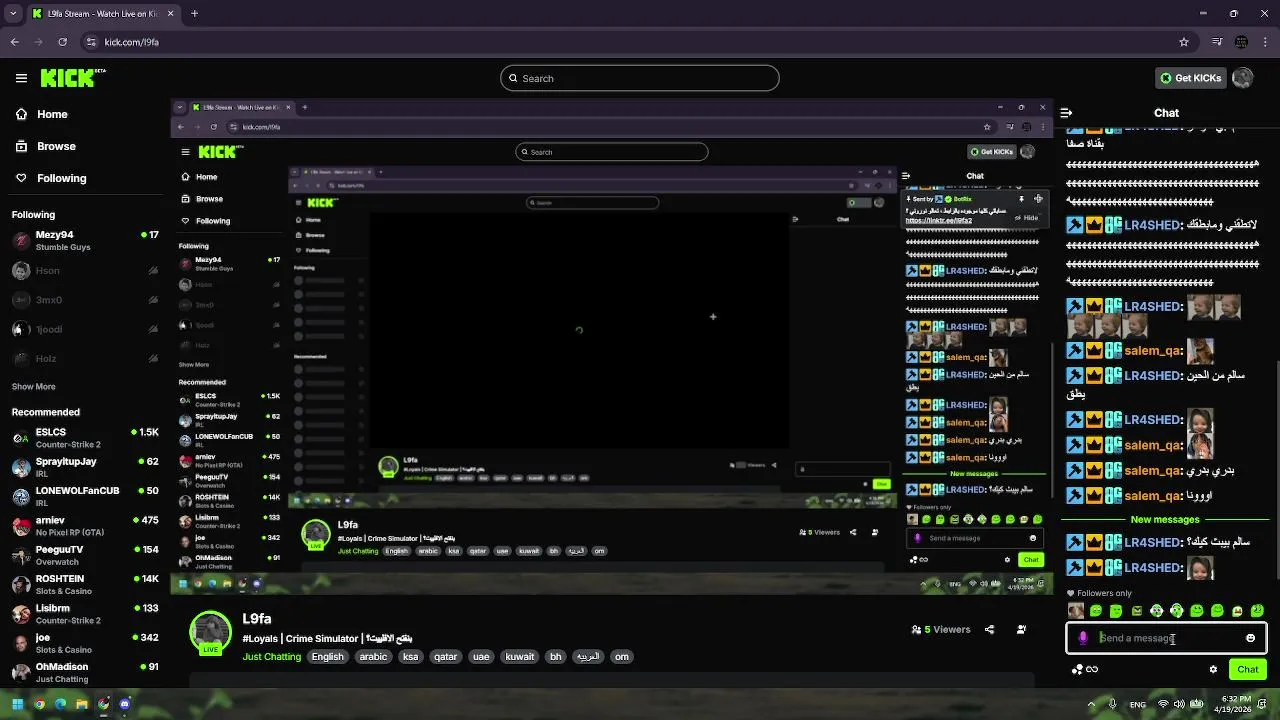This screenshot has width=1280, height=720.
Task: Open Browse in the left sidebar
Action: [x=45, y=146]
